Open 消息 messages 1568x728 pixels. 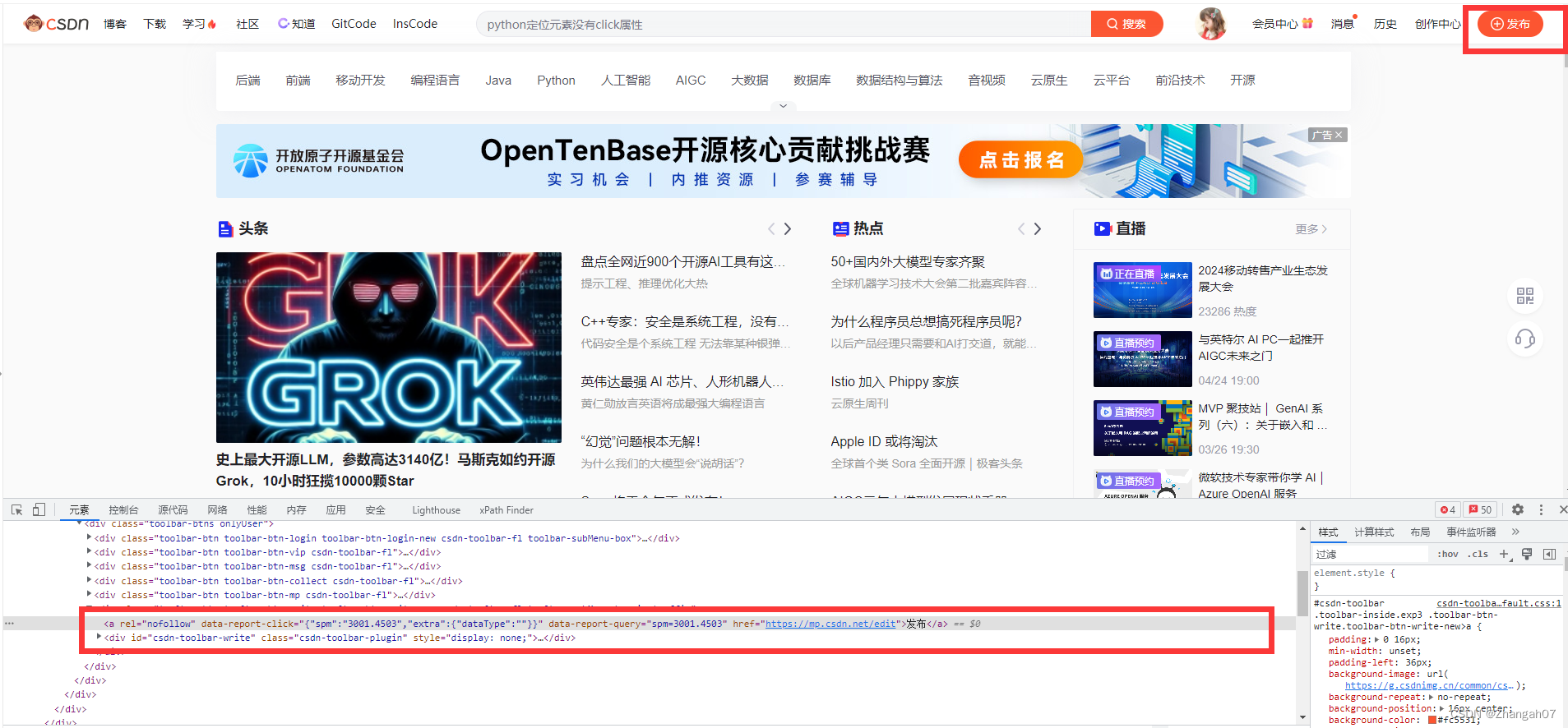click(x=1343, y=24)
